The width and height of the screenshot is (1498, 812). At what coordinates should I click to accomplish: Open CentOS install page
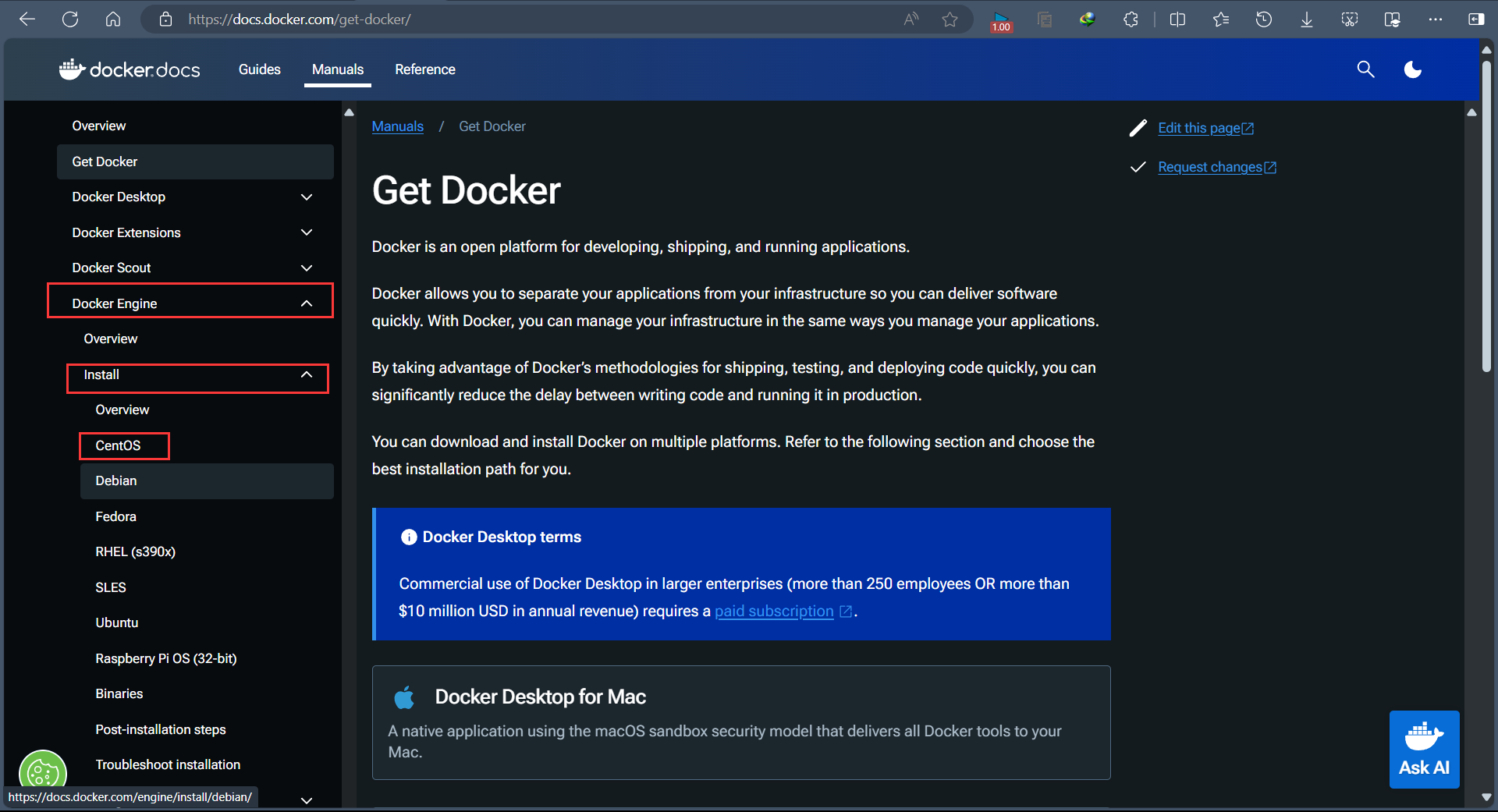pyautogui.click(x=118, y=445)
